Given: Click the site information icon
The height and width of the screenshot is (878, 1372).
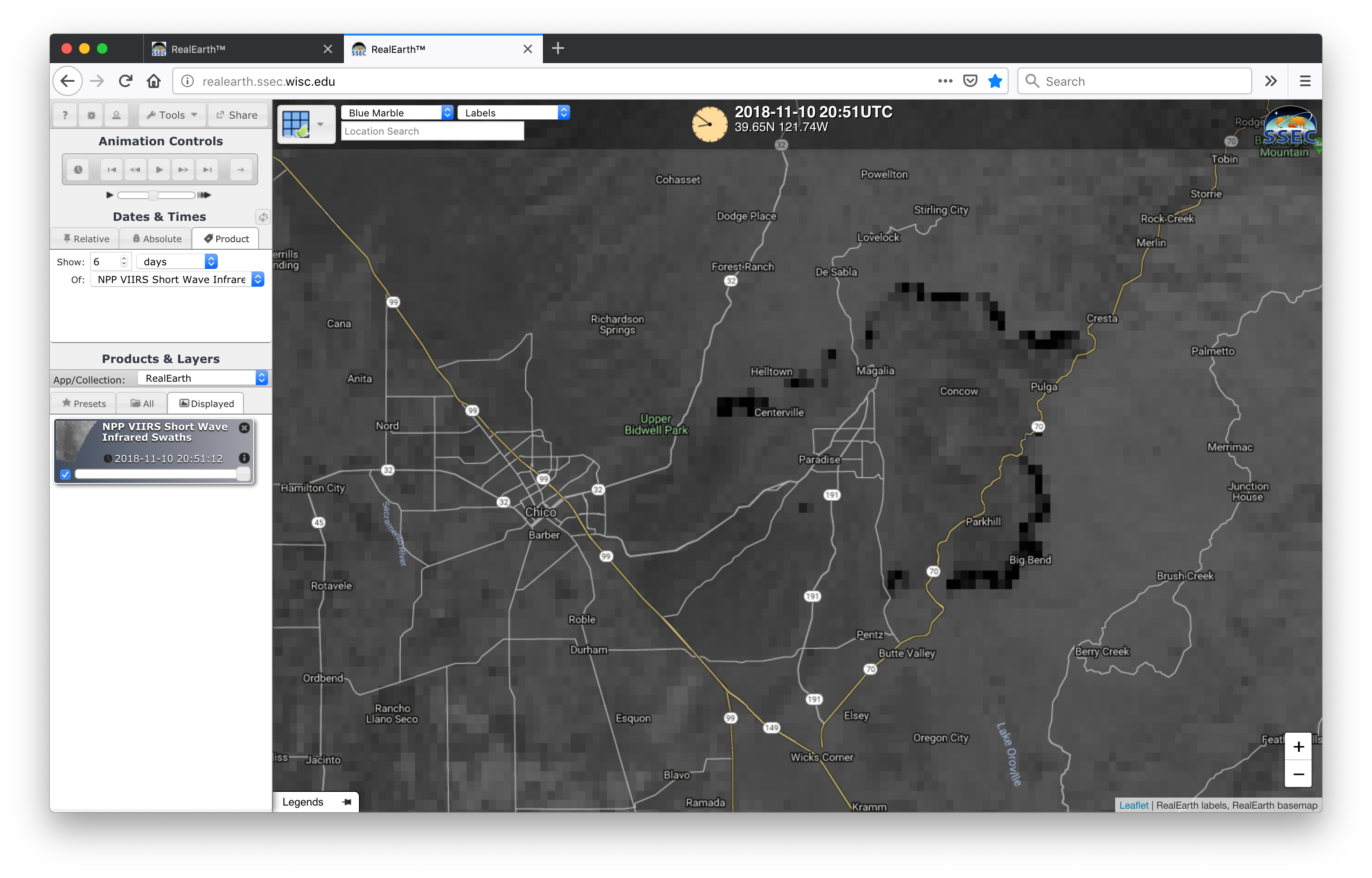Looking at the screenshot, I should tap(187, 81).
